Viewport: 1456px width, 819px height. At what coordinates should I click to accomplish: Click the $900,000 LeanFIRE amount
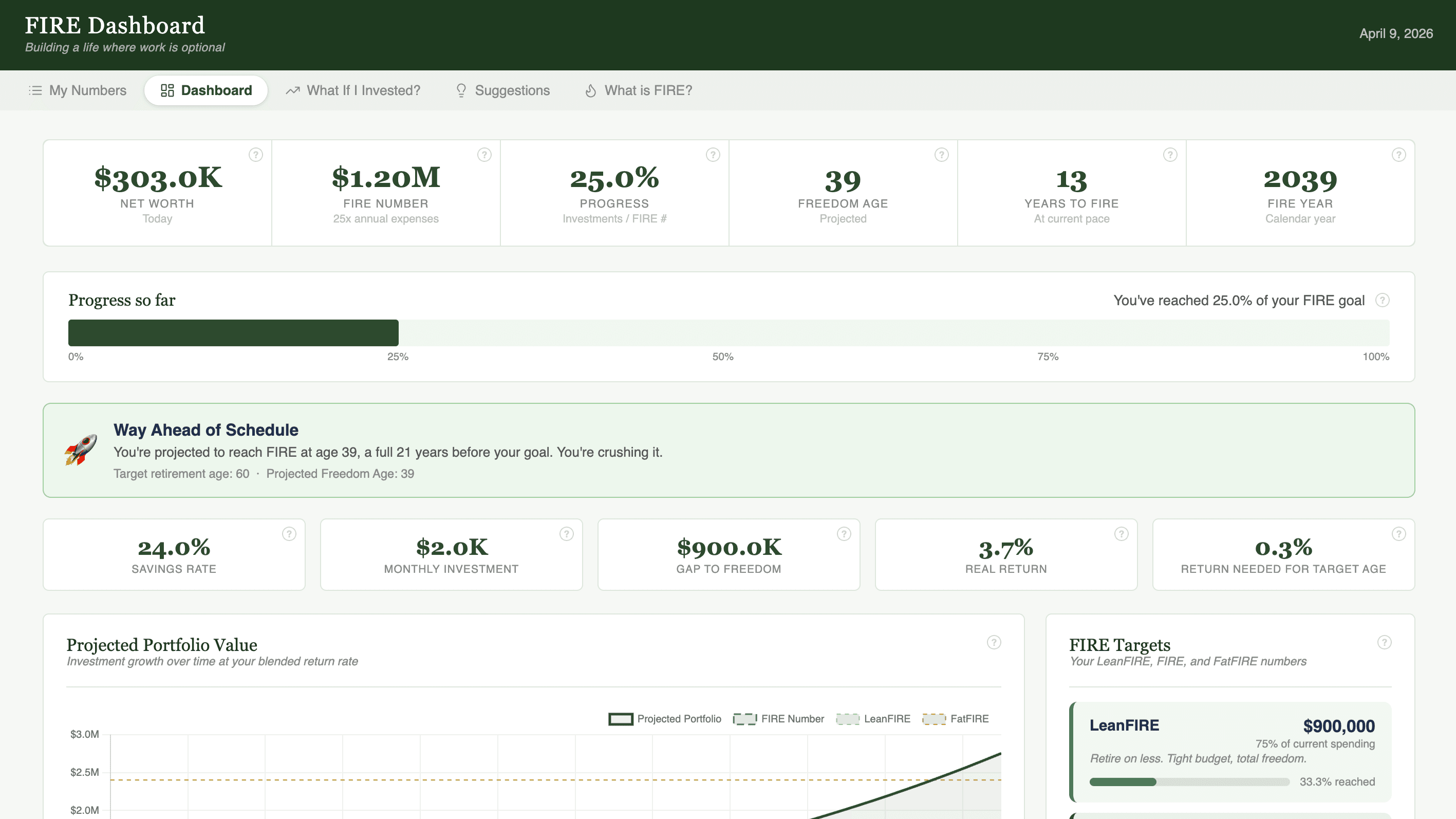1339,727
